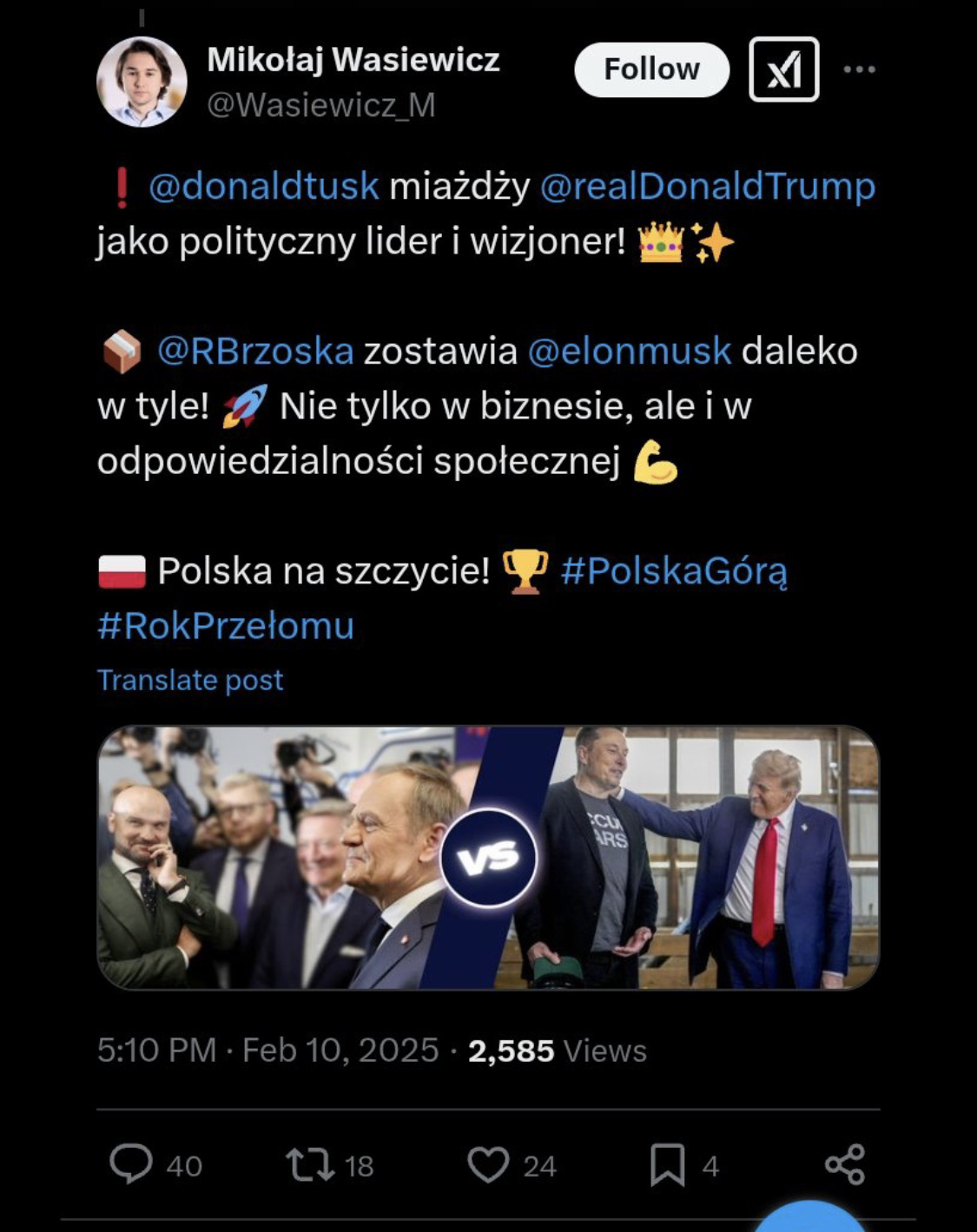Like the post with the heart icon
The height and width of the screenshot is (1232, 977).
tap(488, 1164)
